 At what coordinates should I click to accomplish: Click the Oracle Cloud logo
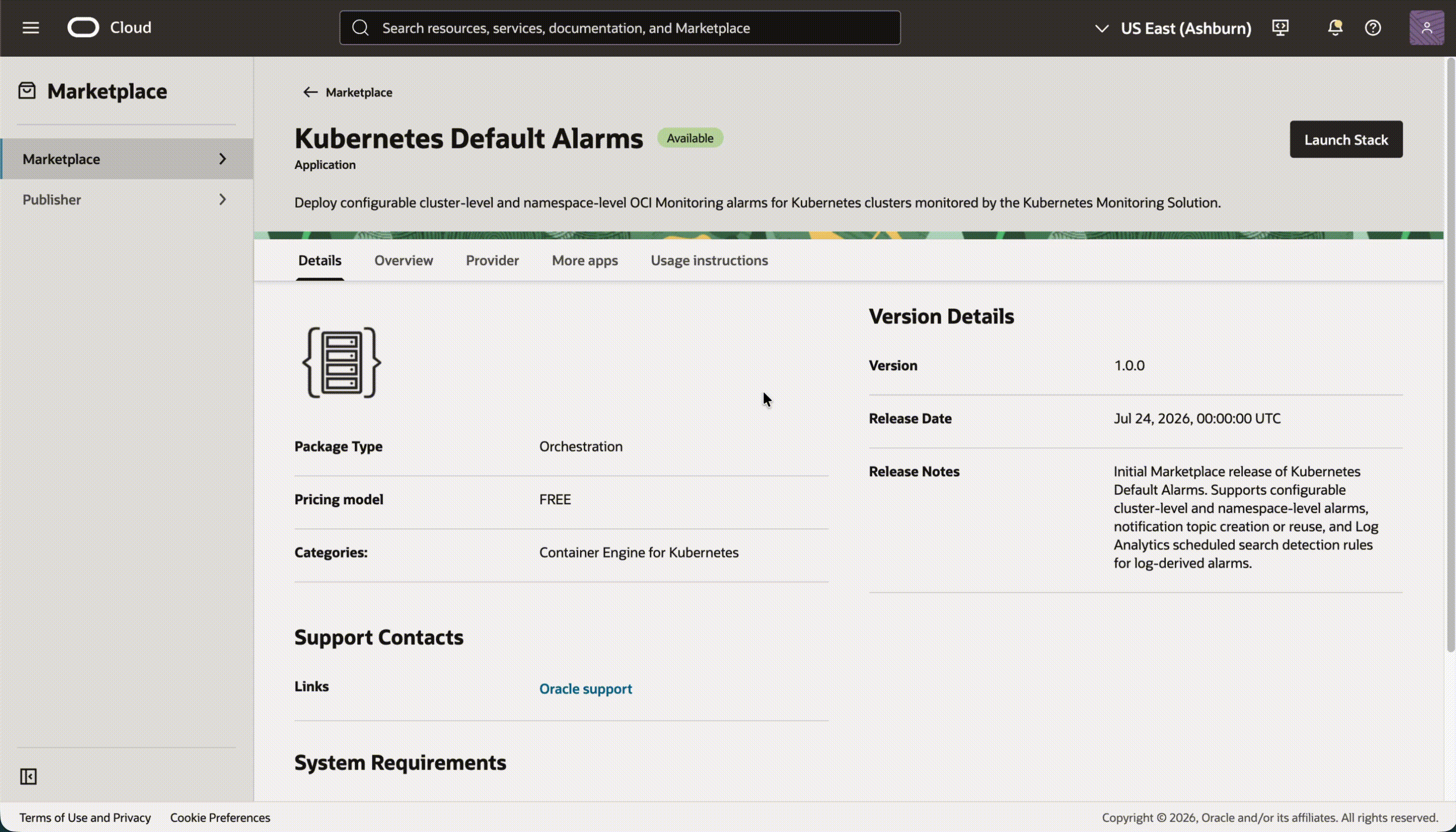click(x=109, y=27)
